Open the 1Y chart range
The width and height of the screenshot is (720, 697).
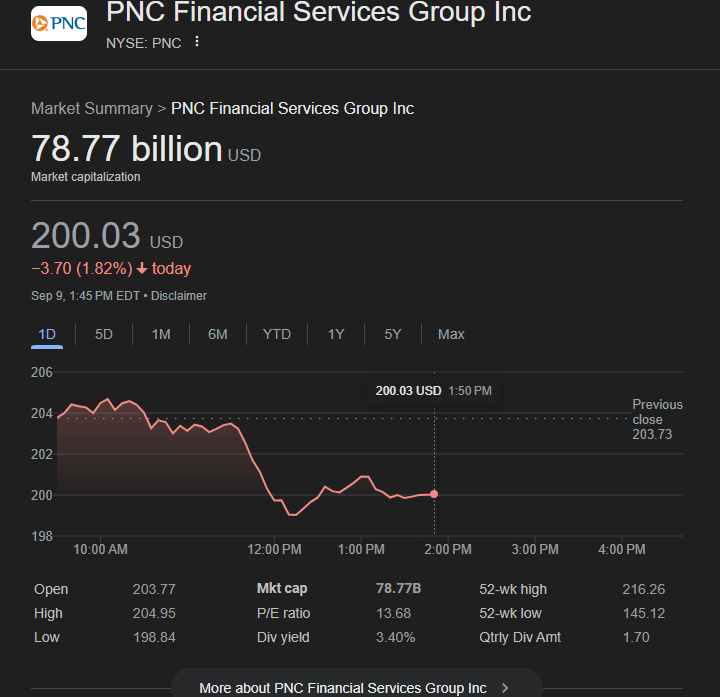point(336,334)
